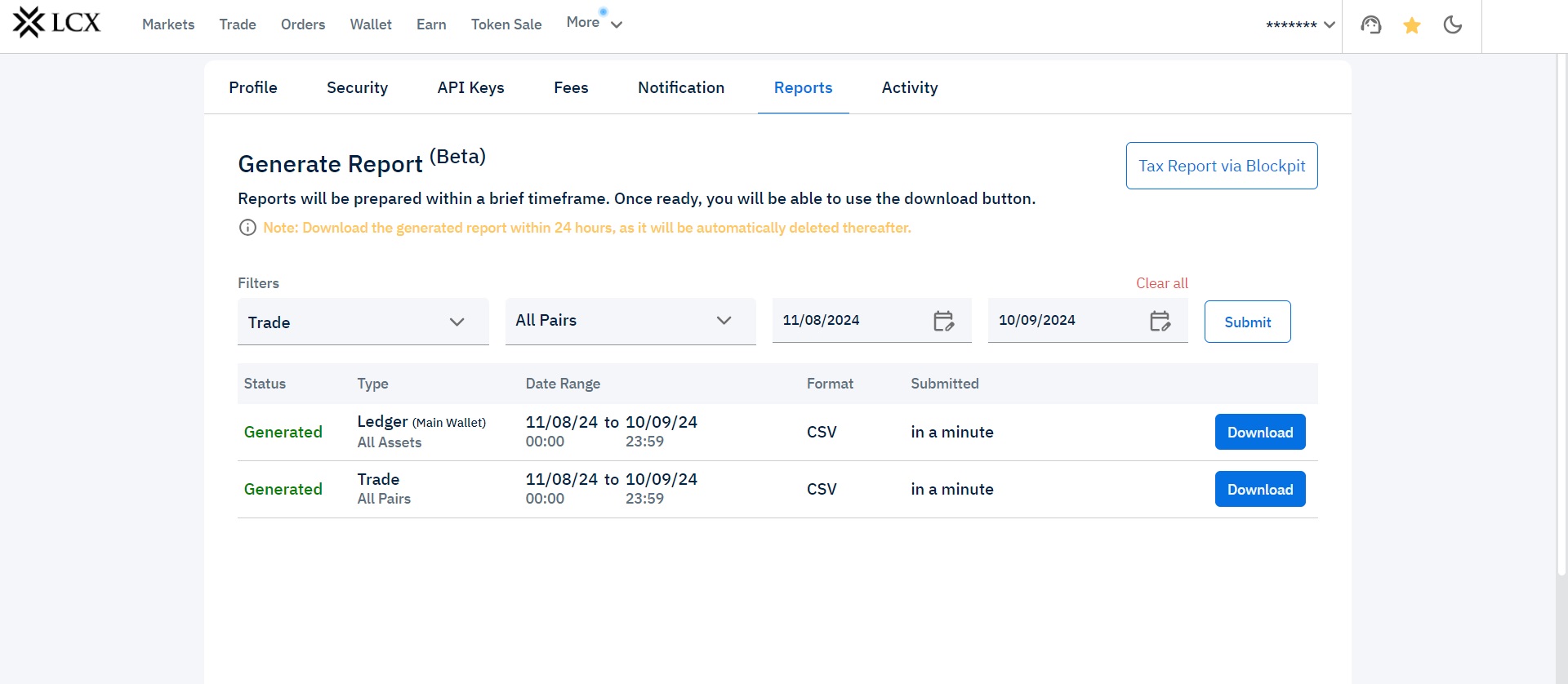
Task: Open the start date calendar picker icon
Action: pyautogui.click(x=943, y=321)
